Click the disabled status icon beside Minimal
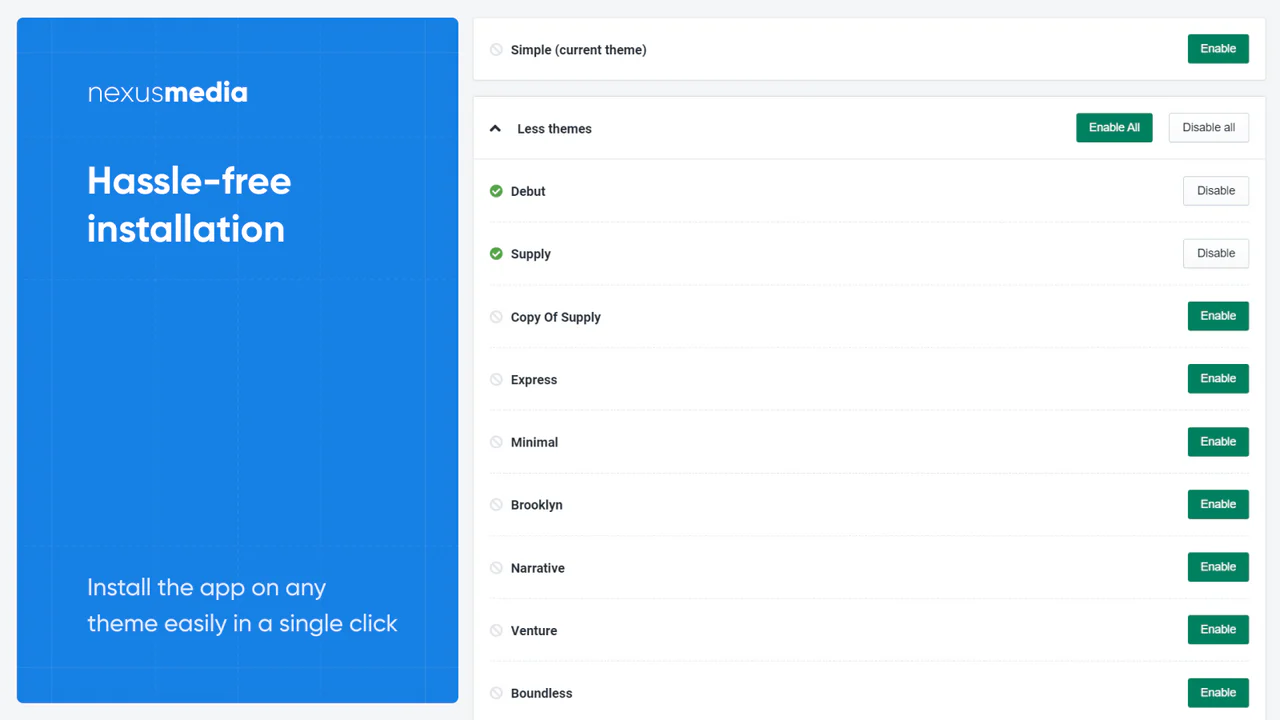Viewport: 1280px width, 720px height. point(496,442)
